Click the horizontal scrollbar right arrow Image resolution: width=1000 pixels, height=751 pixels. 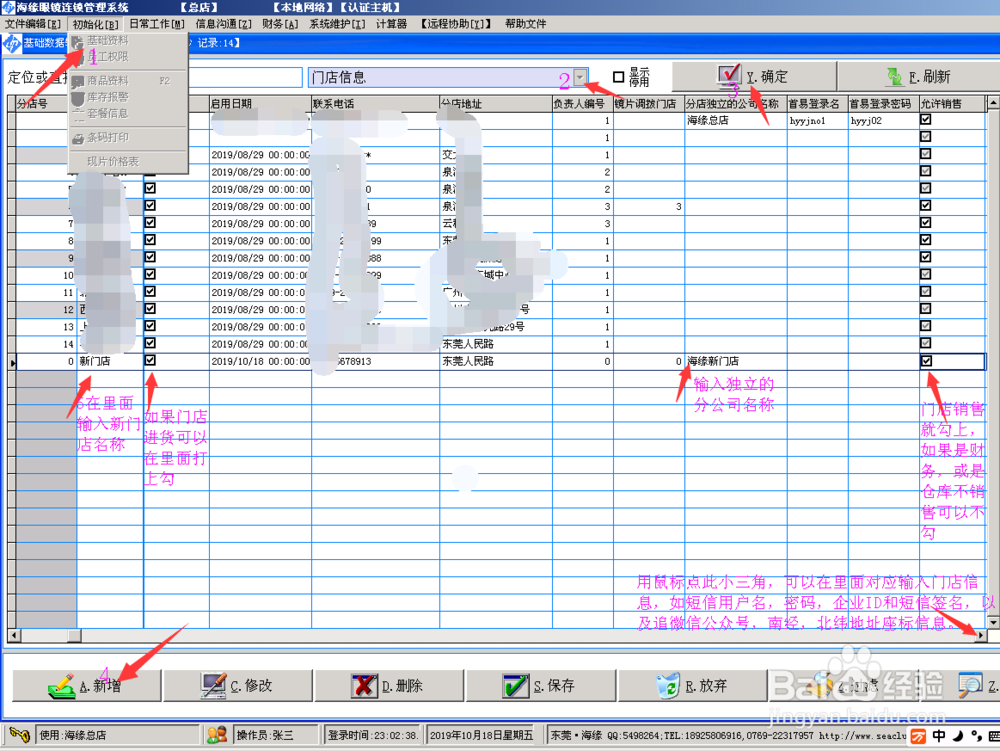[981, 635]
